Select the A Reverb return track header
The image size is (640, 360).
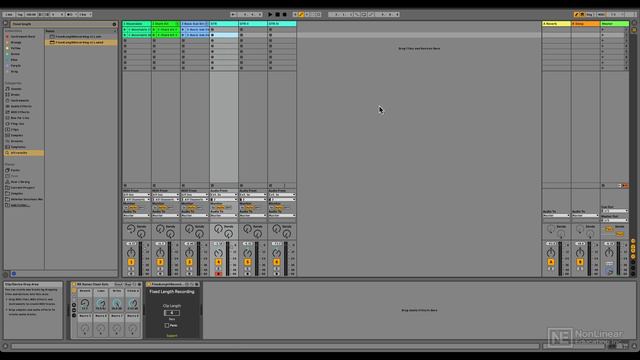pyautogui.click(x=556, y=24)
